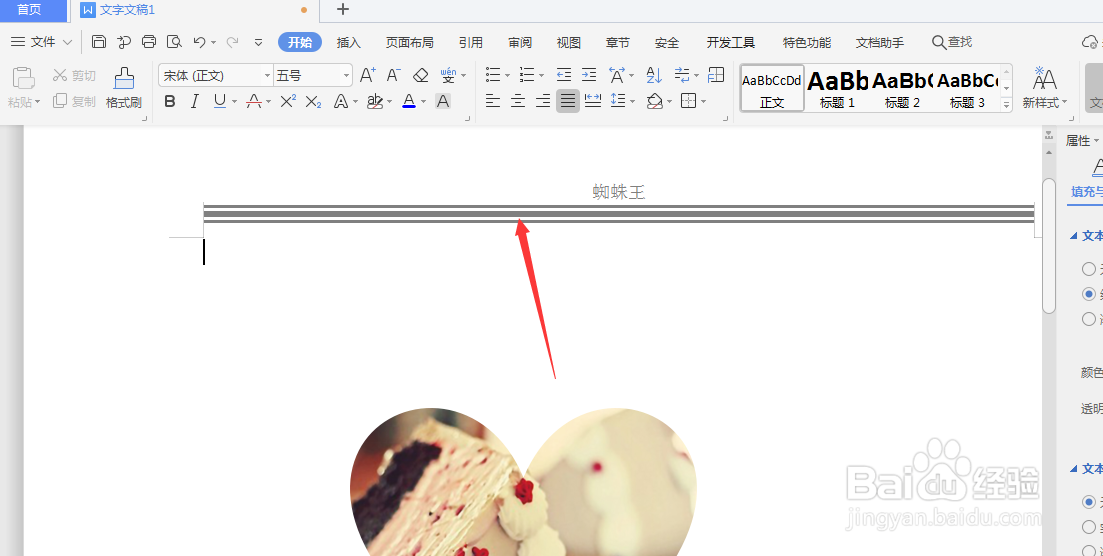Screen dimensions: 1103x556
Task: Open the 属性 panel dropdown
Action: (1082, 141)
